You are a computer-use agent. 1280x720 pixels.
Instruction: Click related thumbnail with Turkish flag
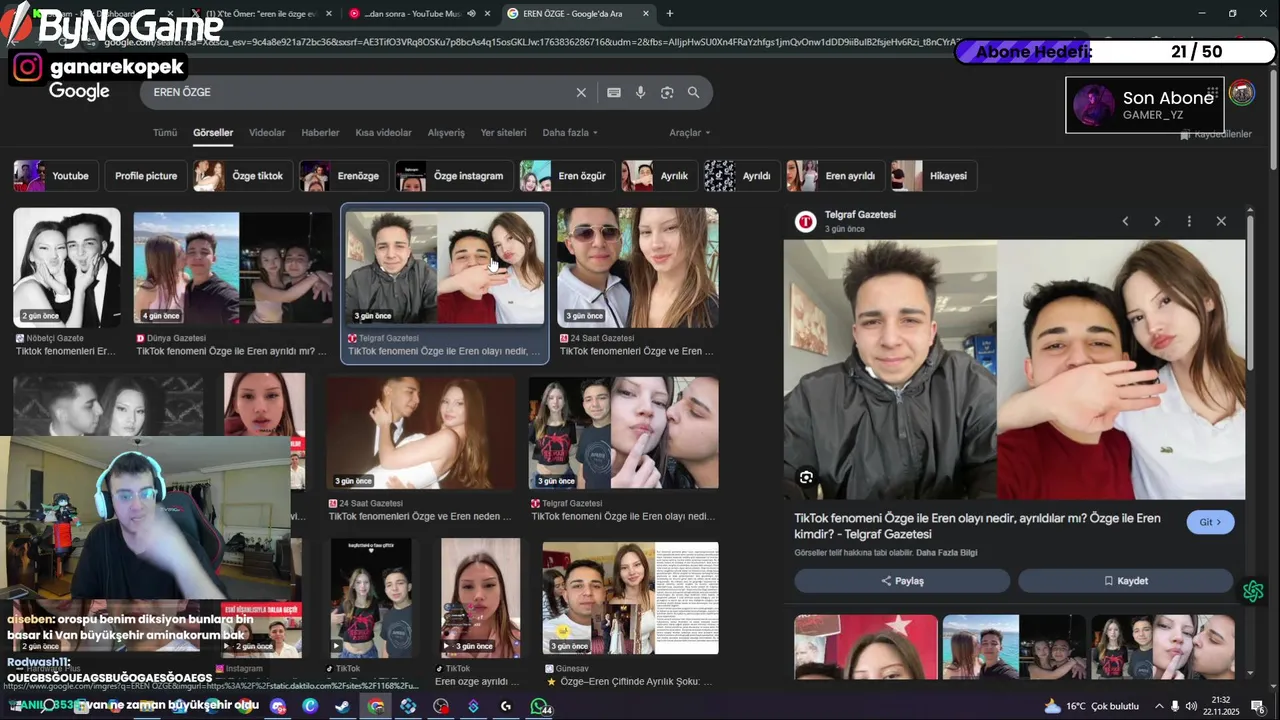pos(866,647)
